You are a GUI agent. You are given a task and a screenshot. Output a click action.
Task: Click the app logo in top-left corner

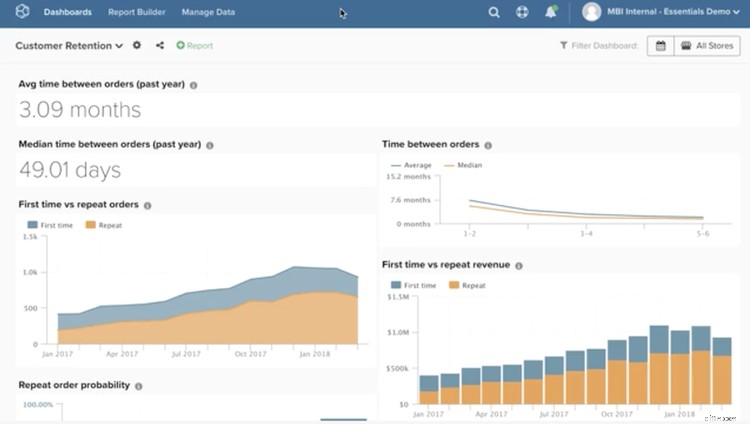(x=22, y=13)
